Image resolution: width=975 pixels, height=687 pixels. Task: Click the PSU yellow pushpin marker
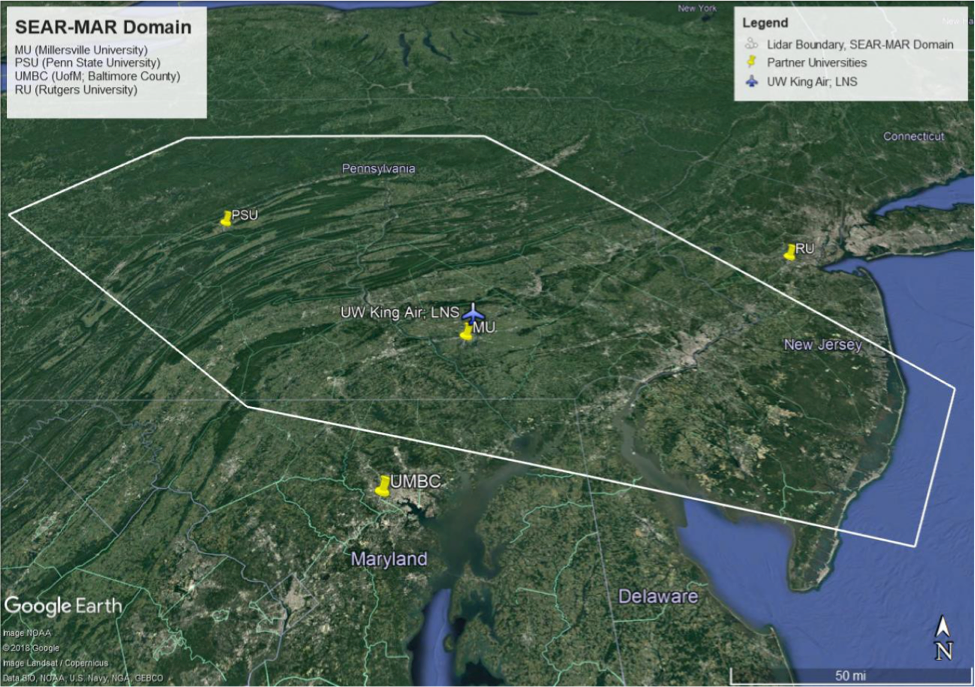(x=226, y=218)
